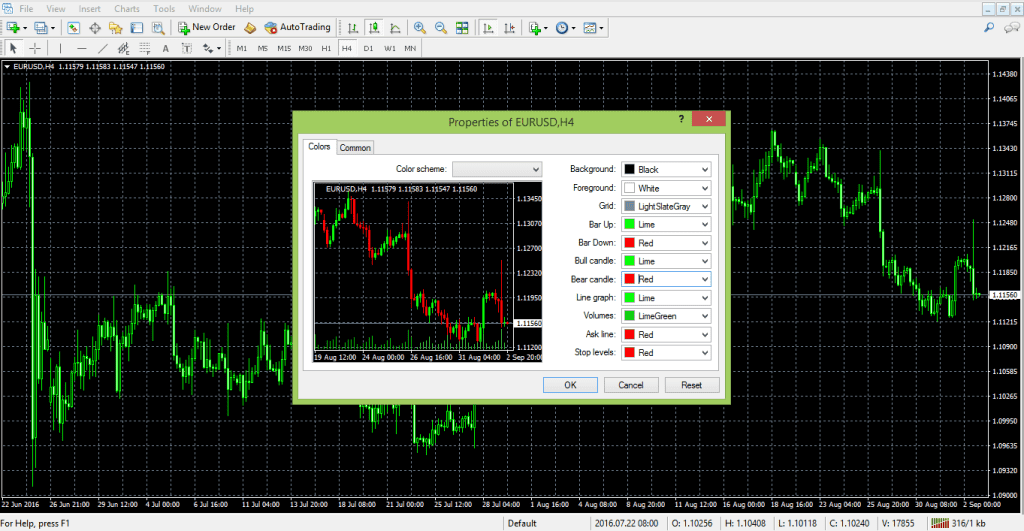Open the Market Watch panel icon

(73, 27)
